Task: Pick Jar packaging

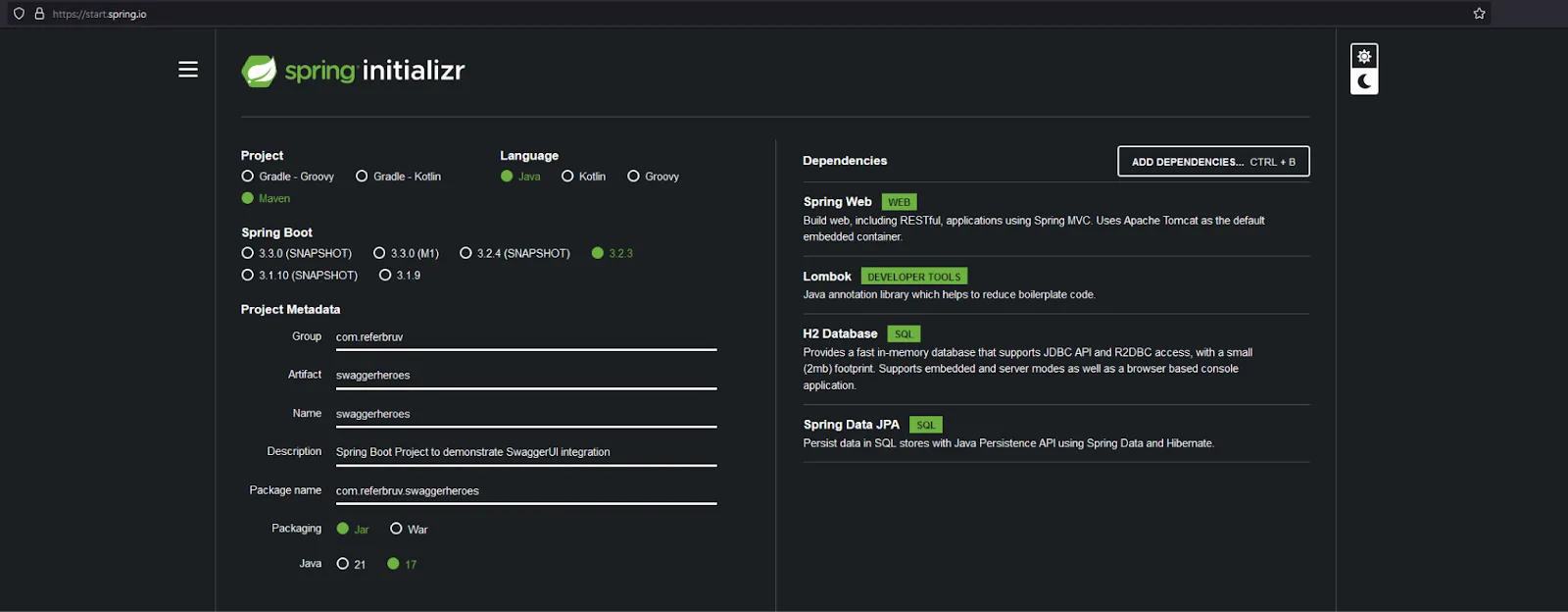Action: point(353,529)
